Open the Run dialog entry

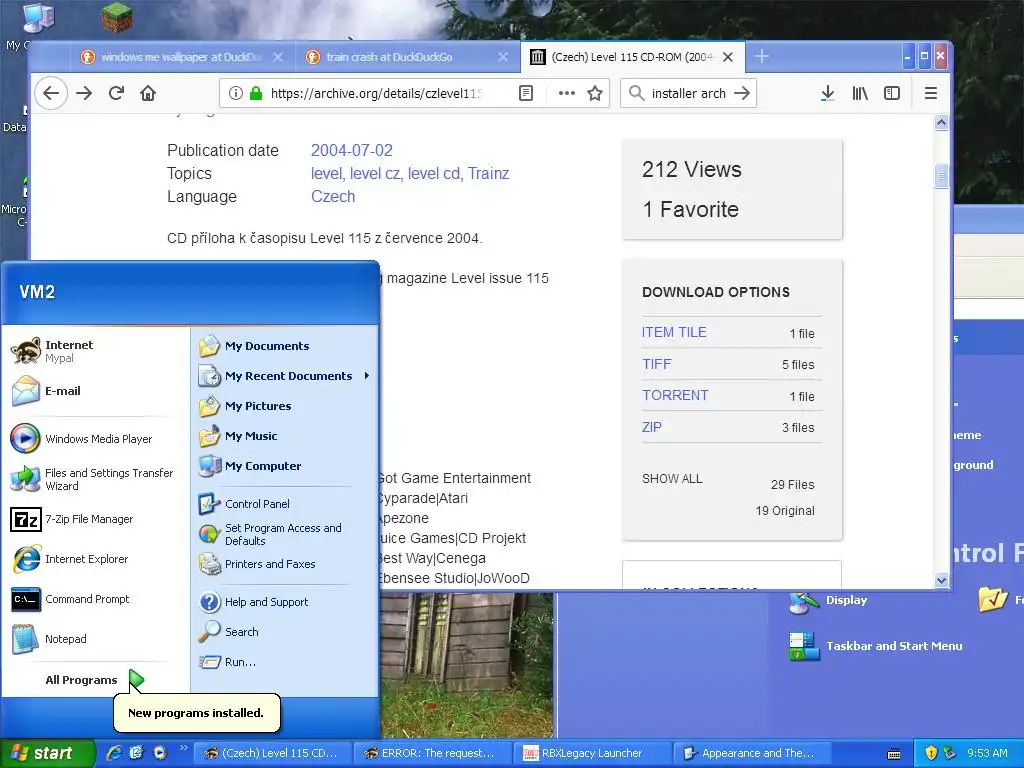coord(285,662)
